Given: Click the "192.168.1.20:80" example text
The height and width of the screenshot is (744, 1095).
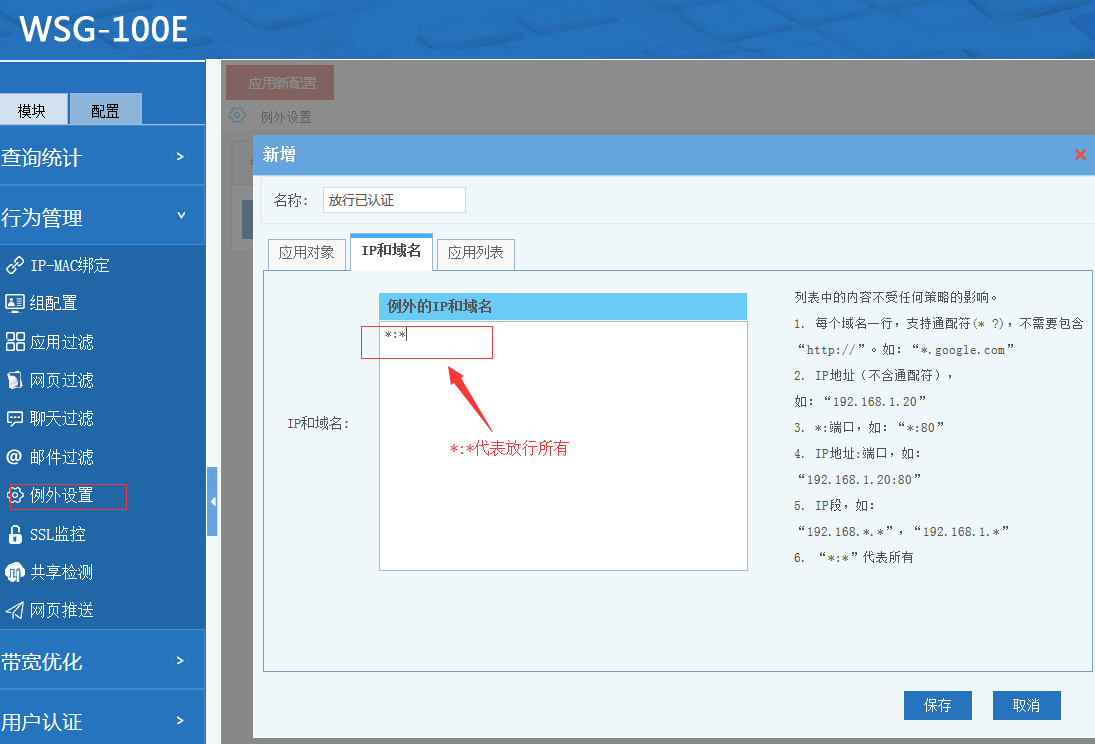Looking at the screenshot, I should 859,479.
